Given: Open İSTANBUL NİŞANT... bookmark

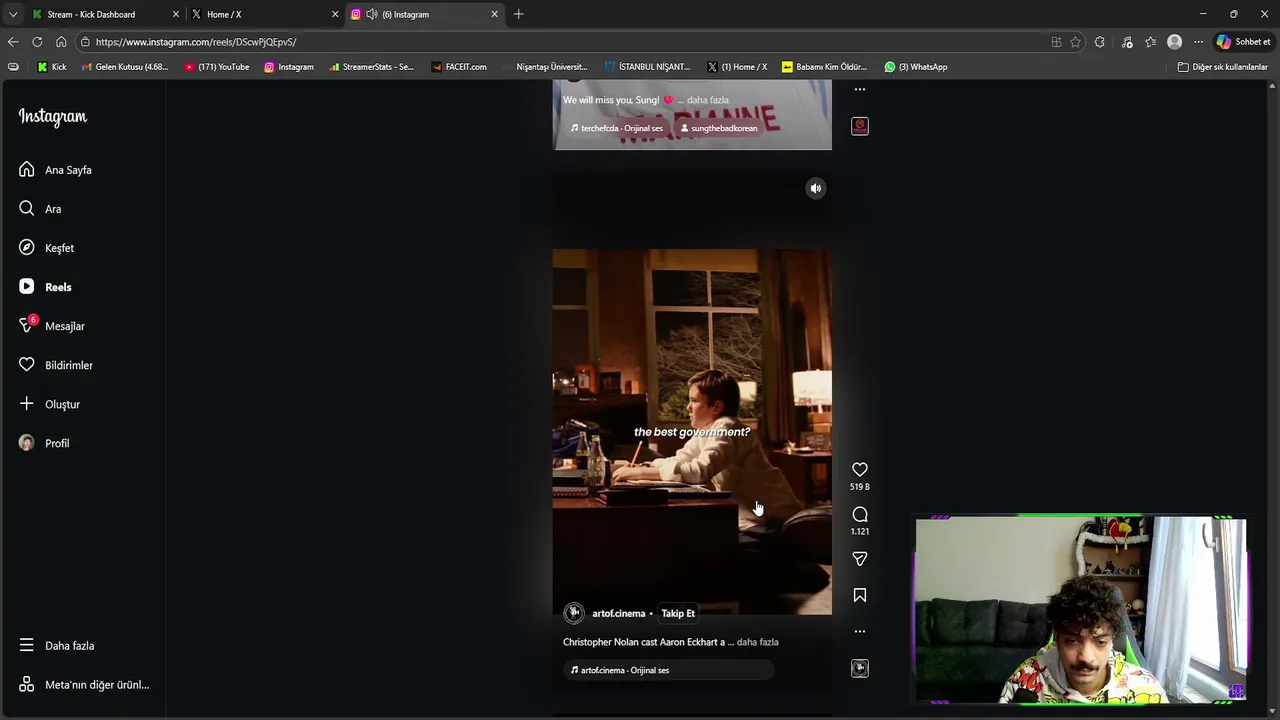Looking at the screenshot, I should pos(648,67).
